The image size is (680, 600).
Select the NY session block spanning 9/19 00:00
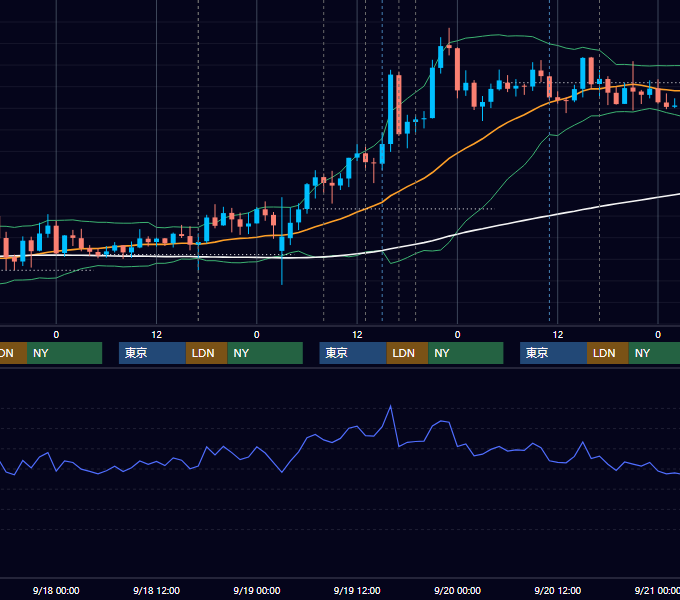(x=265, y=353)
